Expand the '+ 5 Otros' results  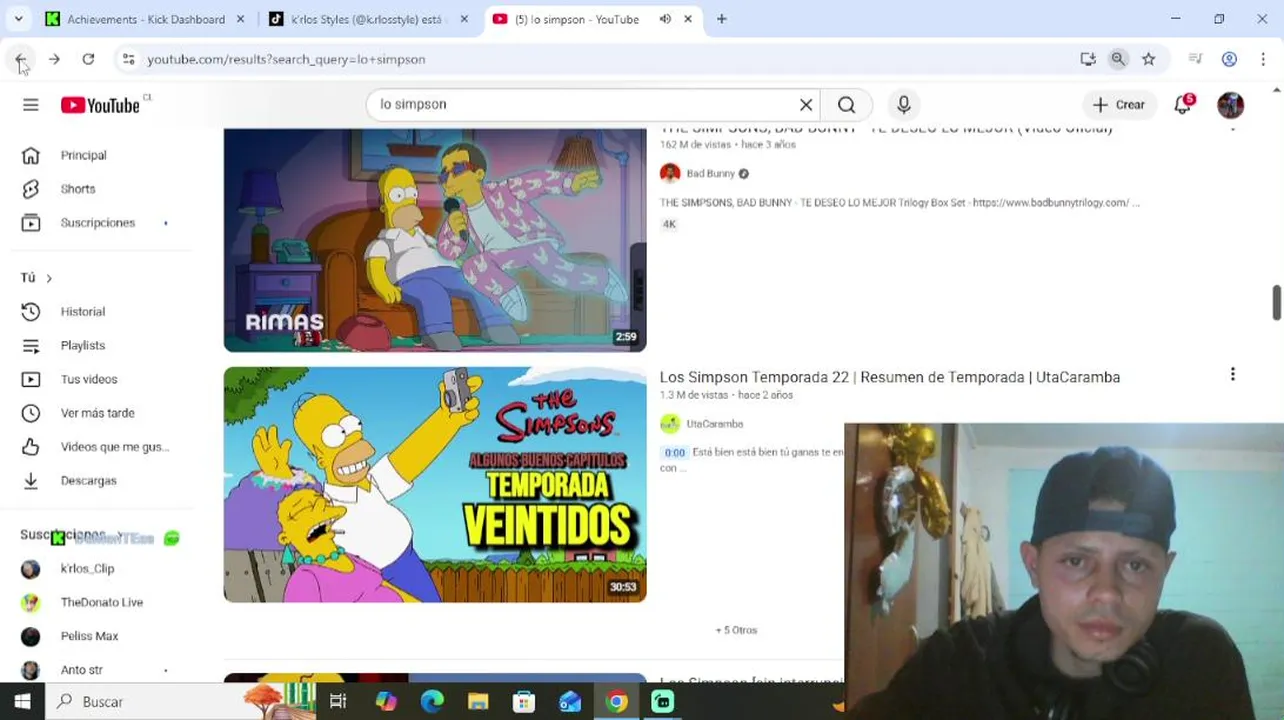pos(737,630)
